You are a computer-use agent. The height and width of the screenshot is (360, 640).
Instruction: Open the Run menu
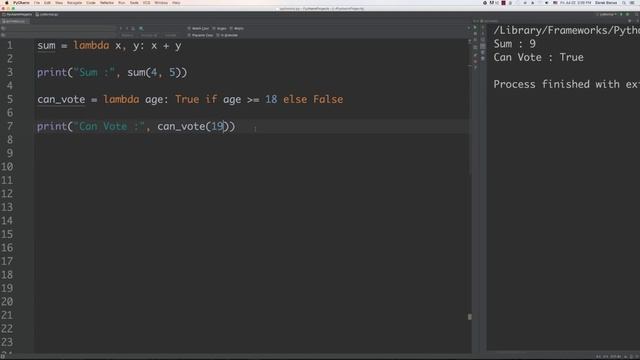[122, 2]
